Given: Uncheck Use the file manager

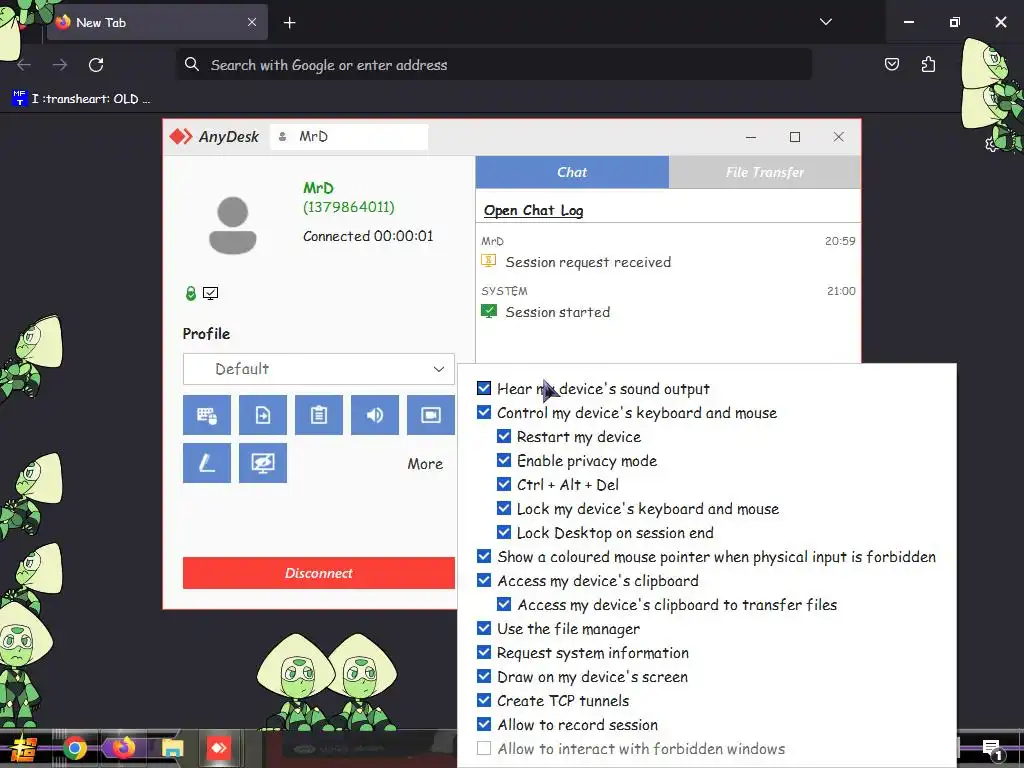Looking at the screenshot, I should 484,628.
